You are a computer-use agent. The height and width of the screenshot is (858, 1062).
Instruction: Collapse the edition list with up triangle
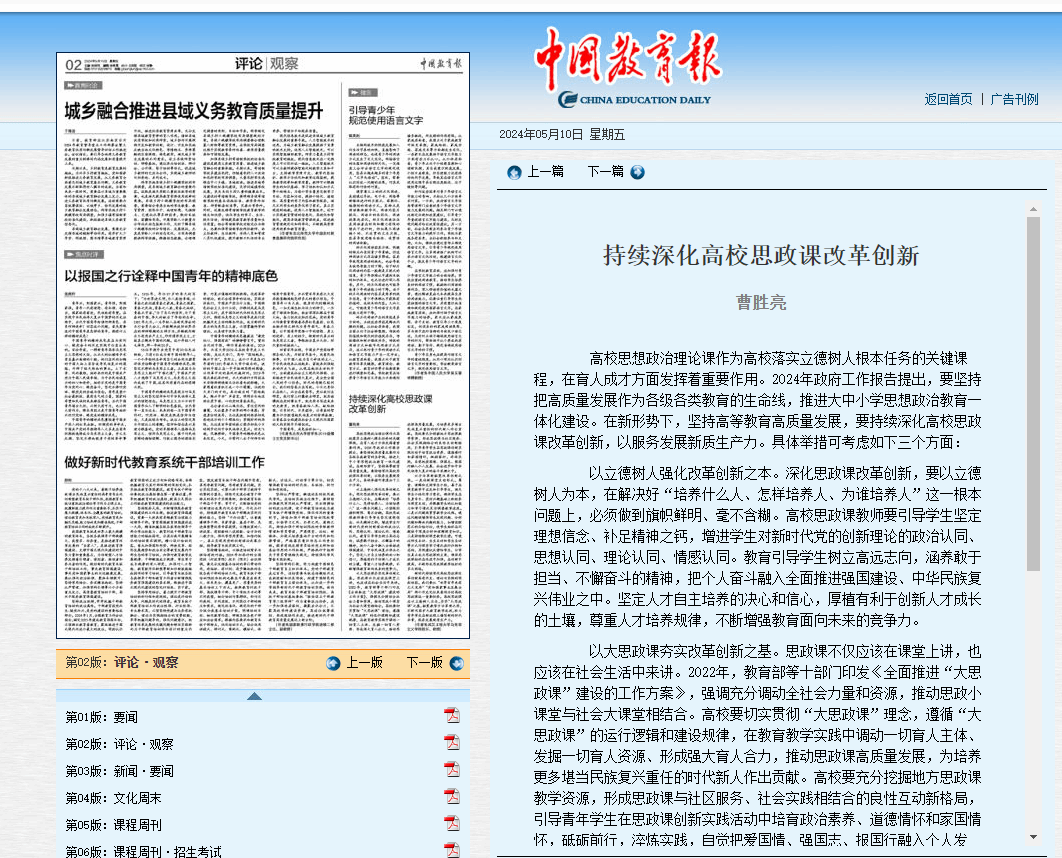pyautogui.click(x=254, y=696)
